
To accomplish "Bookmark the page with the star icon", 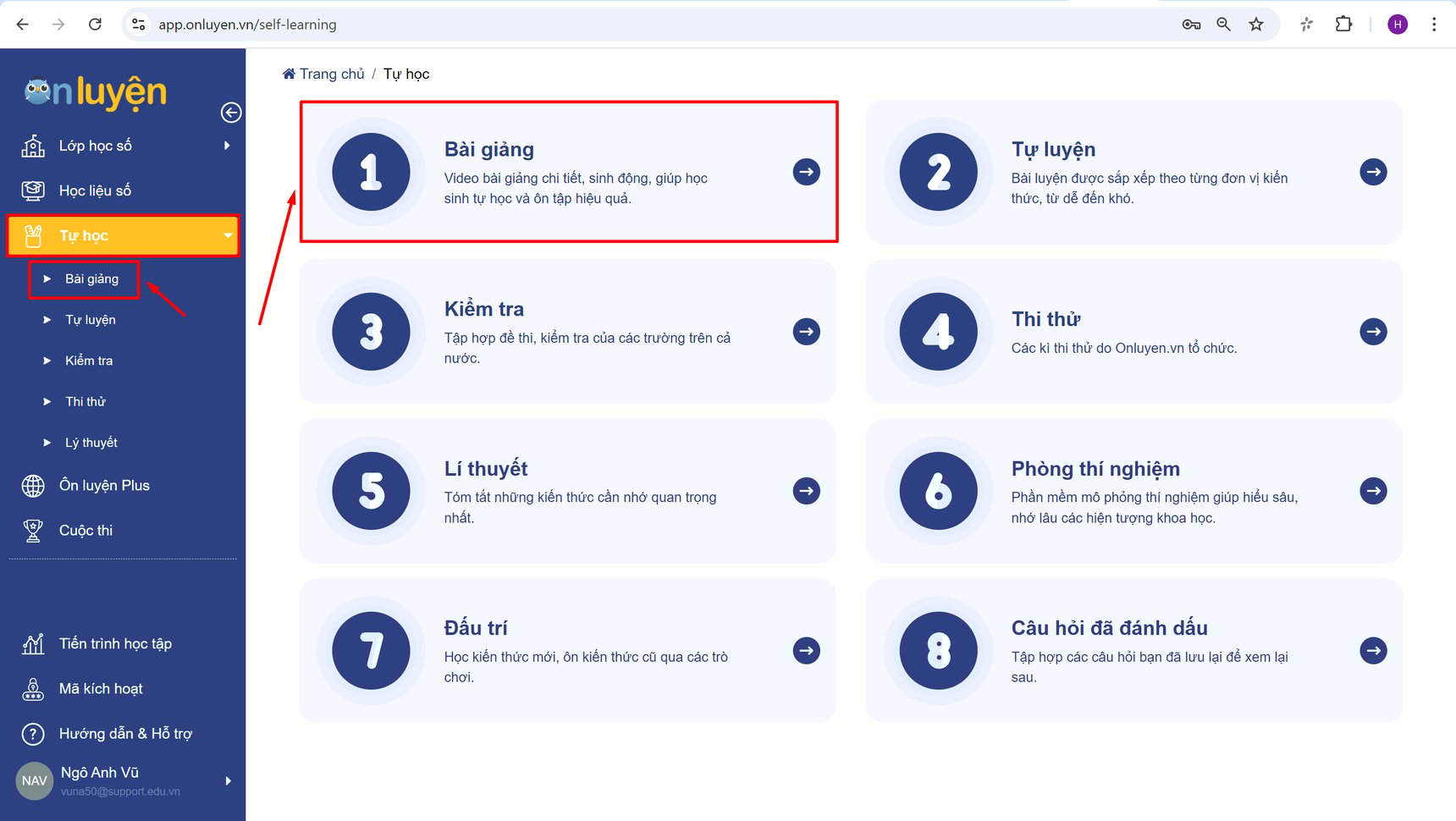I will pos(1256,24).
